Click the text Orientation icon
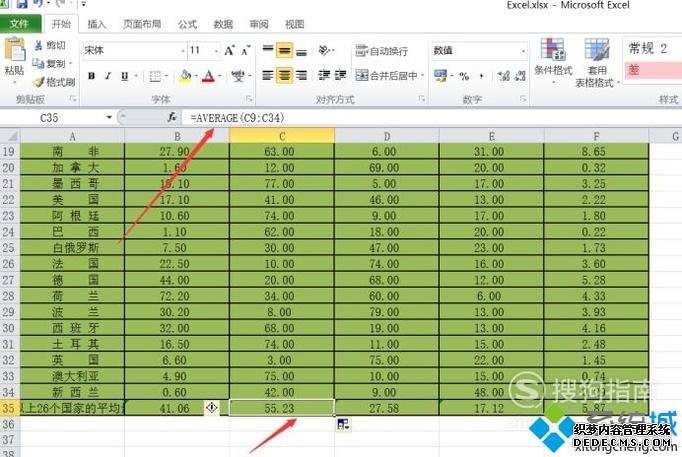Image resolution: width=682 pixels, height=457 pixels. coord(324,50)
